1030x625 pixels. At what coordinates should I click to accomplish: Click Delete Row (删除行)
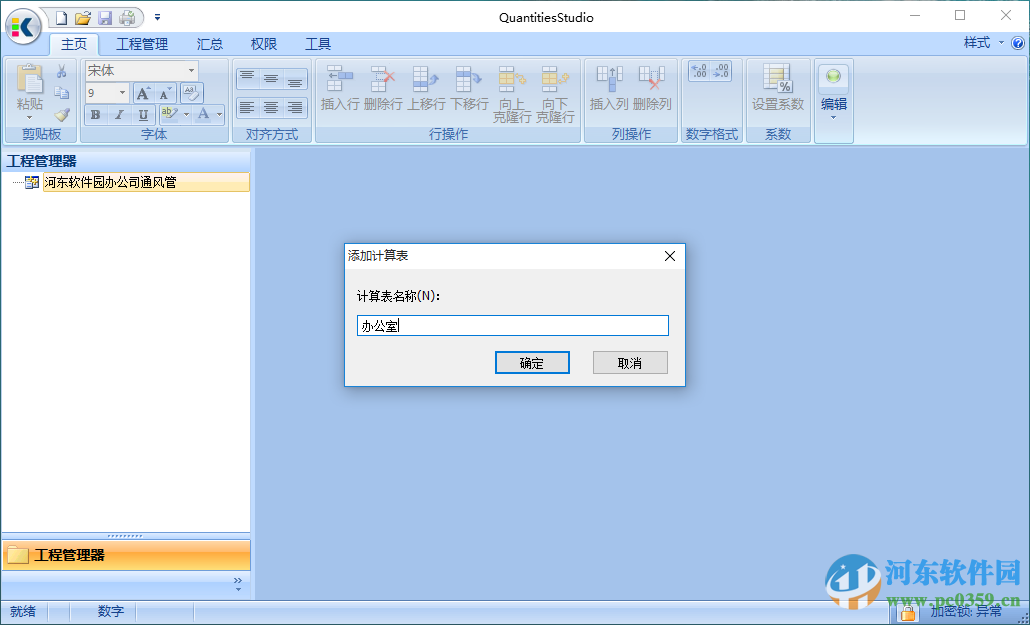[382, 88]
